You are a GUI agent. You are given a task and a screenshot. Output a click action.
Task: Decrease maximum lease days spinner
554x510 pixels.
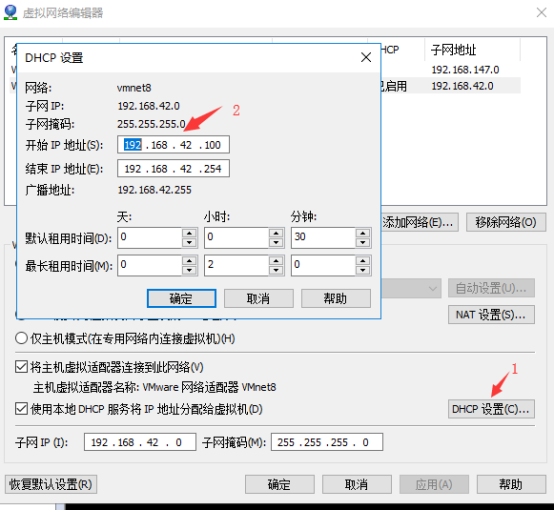tap(189, 270)
